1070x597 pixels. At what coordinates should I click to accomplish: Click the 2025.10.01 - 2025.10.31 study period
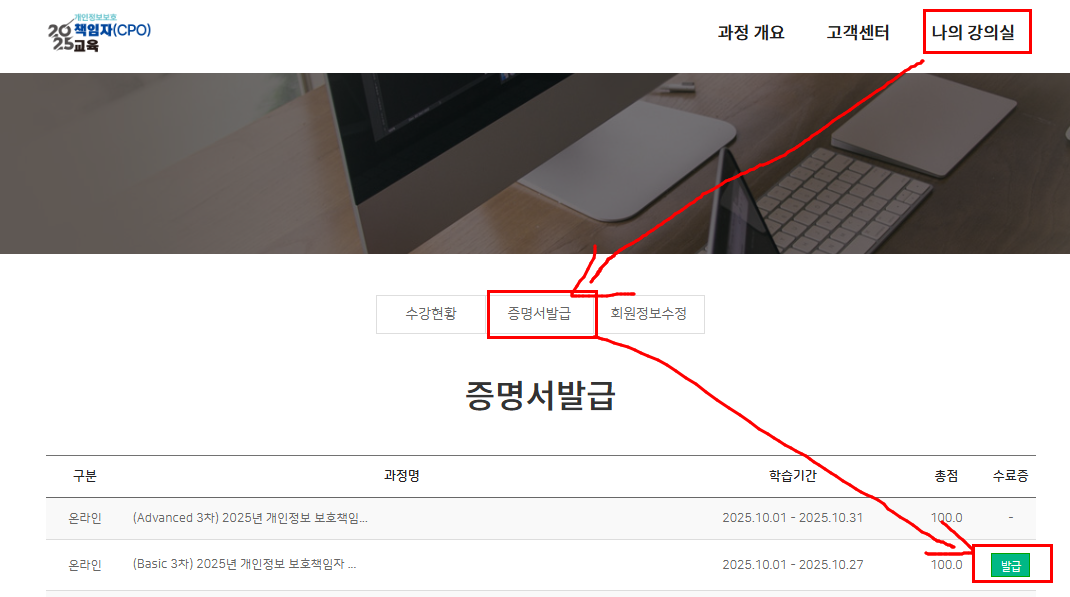point(792,518)
